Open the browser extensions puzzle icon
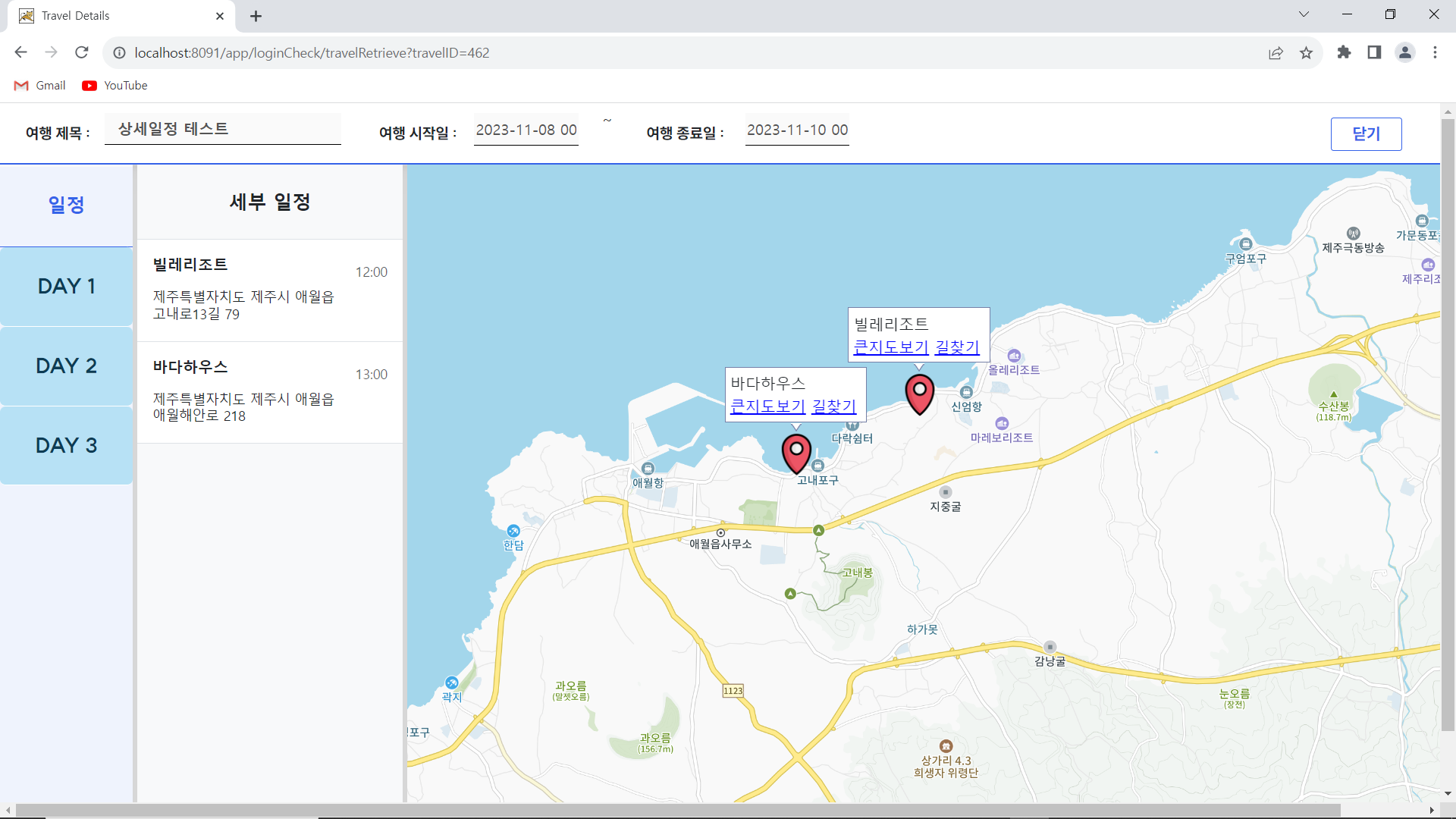Image resolution: width=1456 pixels, height=819 pixels. pyautogui.click(x=1344, y=52)
